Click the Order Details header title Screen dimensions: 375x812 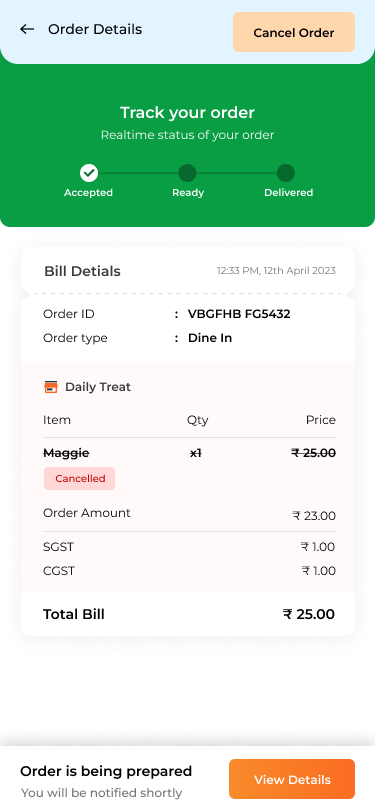95,30
